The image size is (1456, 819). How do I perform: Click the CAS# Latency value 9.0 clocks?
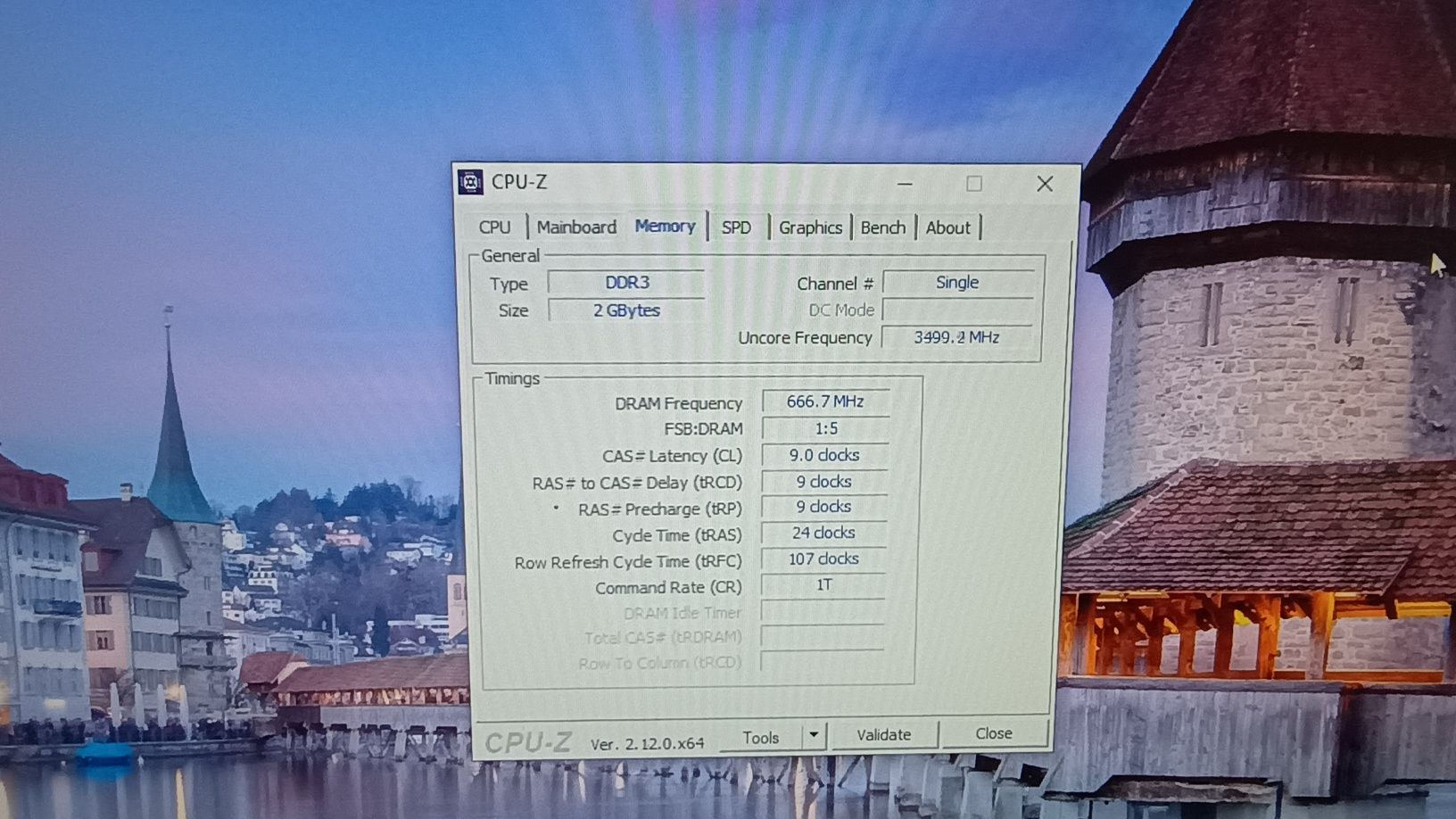point(824,455)
